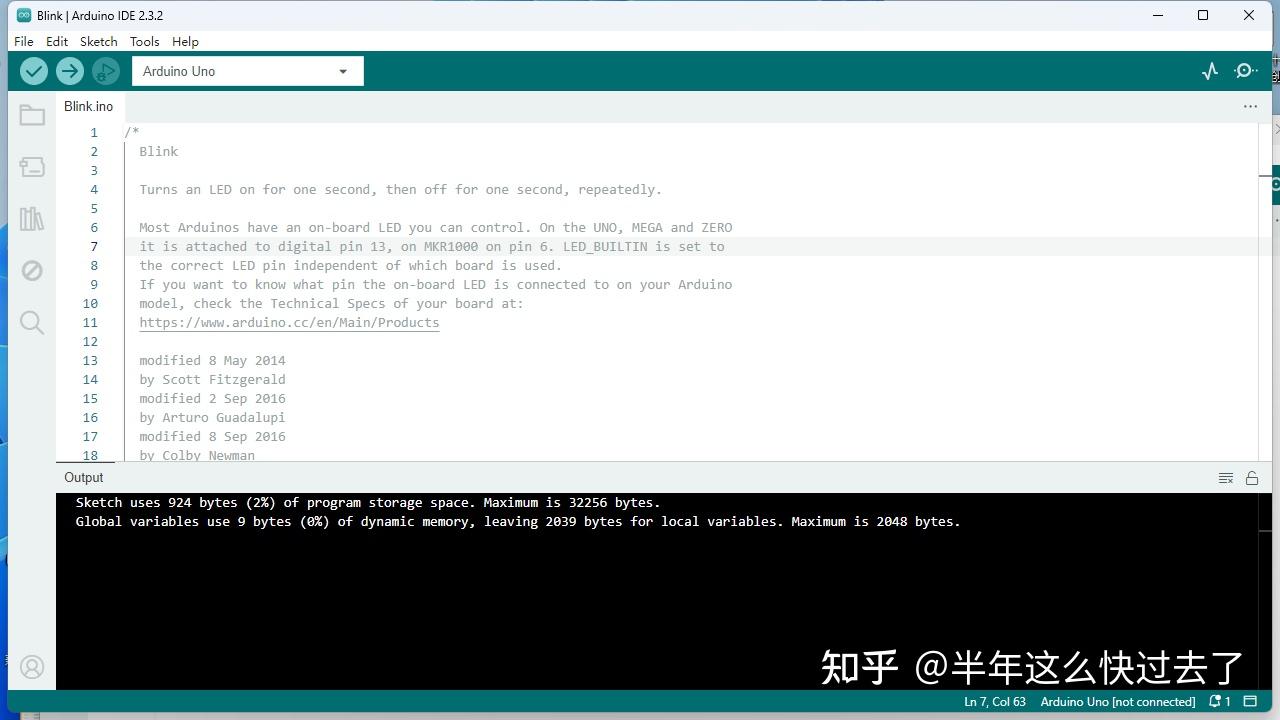Open the Library Manager in the sidebar
The height and width of the screenshot is (720, 1280).
pos(31,218)
